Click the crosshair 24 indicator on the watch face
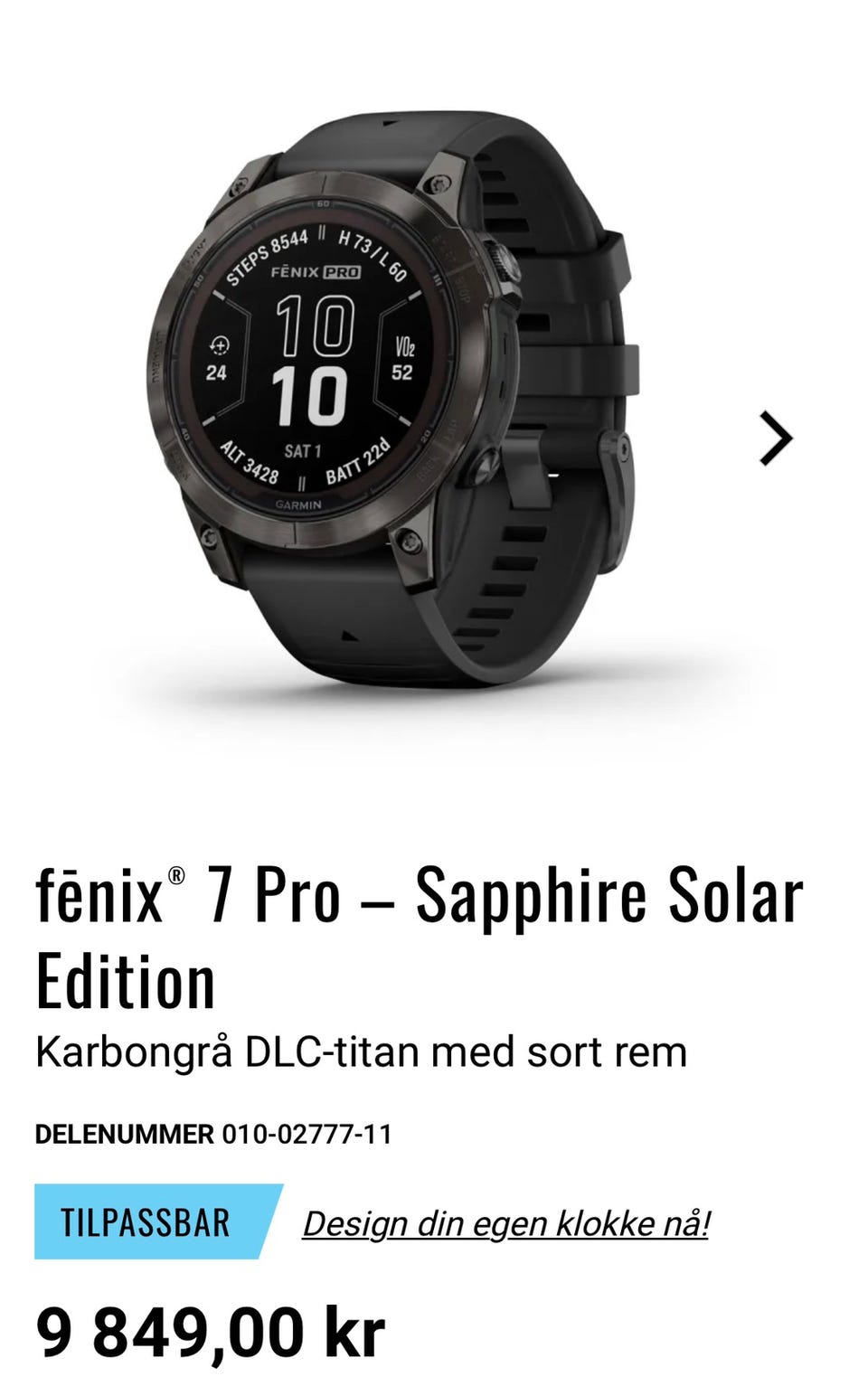This screenshot has width=868, height=1386. (217, 359)
